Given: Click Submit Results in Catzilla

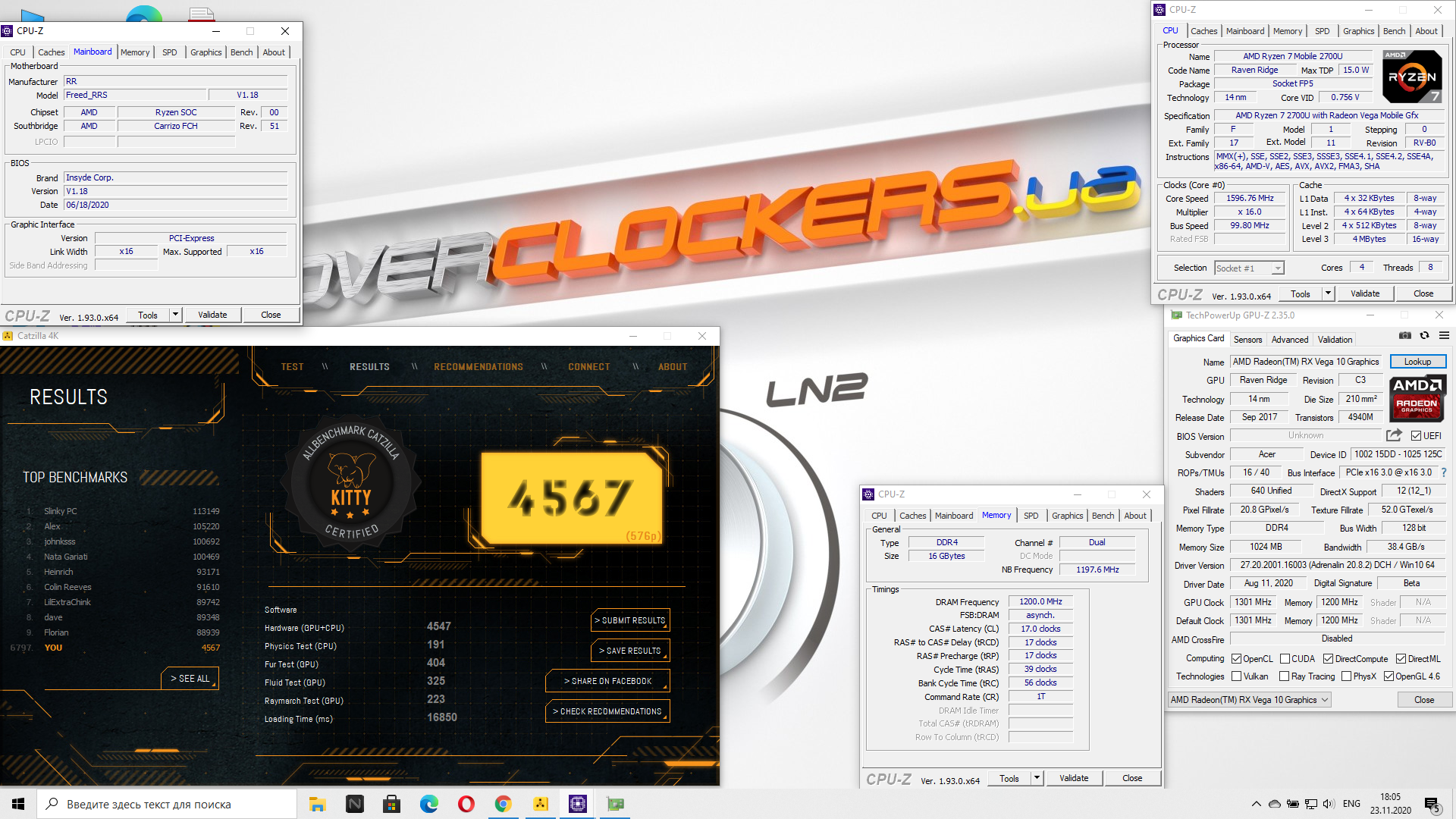Looking at the screenshot, I should 631,620.
